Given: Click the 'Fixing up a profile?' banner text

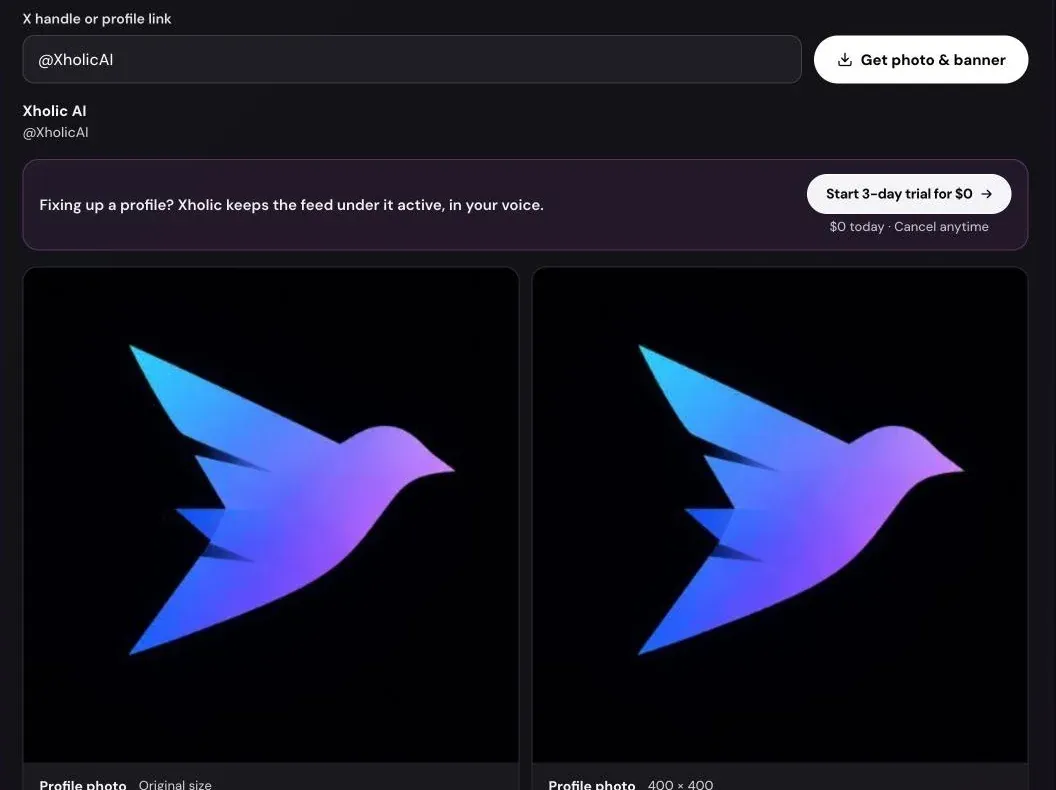Looking at the screenshot, I should click(291, 205).
